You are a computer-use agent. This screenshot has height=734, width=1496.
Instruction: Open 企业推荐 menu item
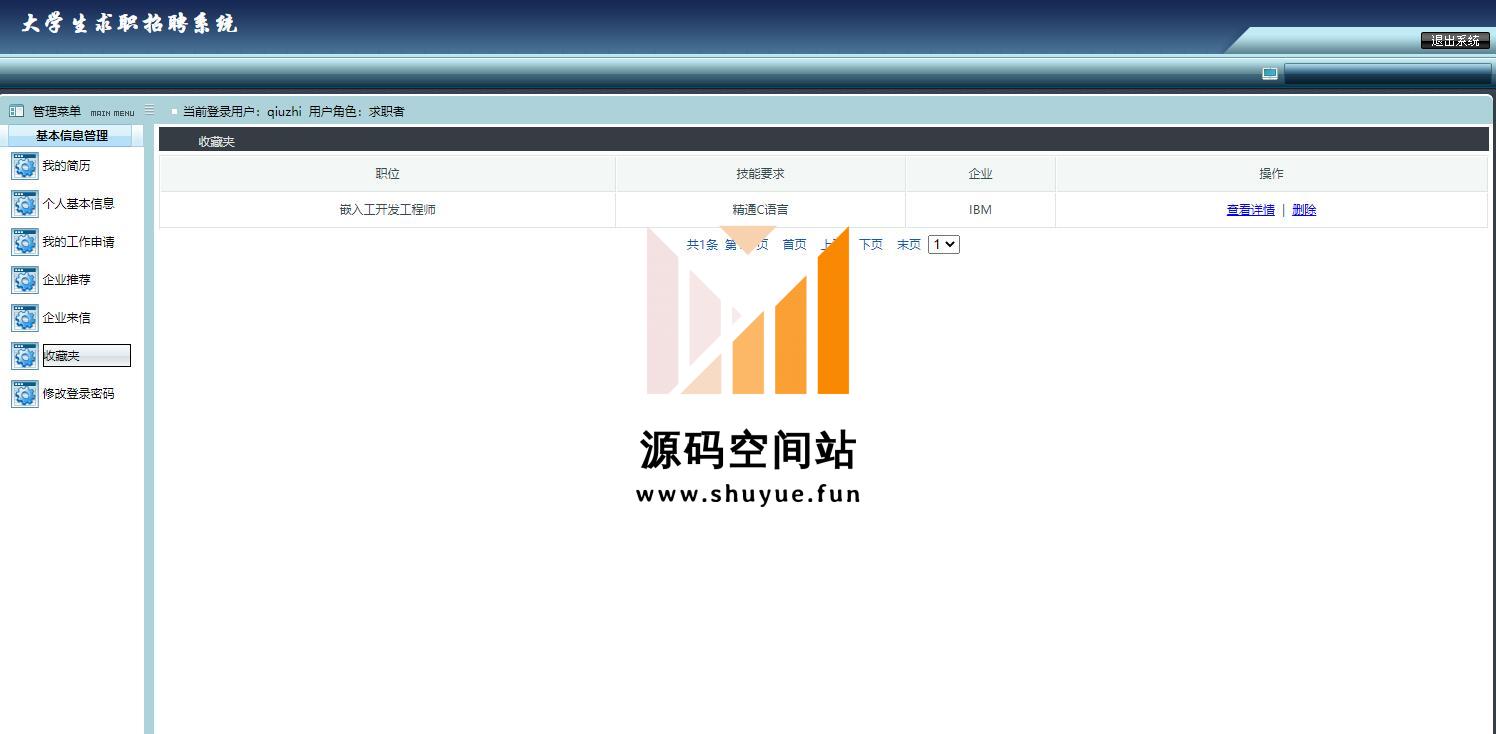(x=66, y=280)
